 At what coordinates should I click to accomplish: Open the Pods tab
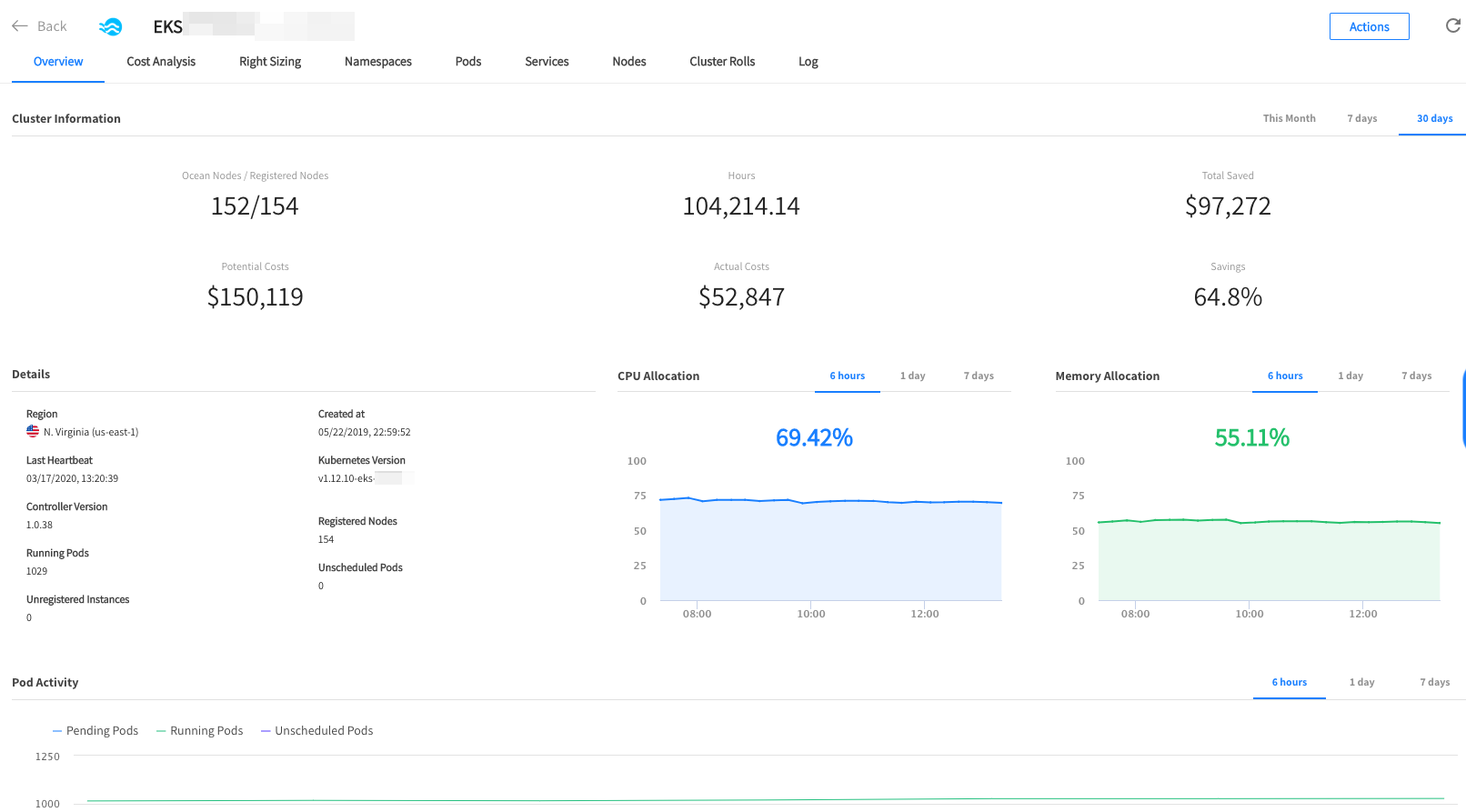[x=468, y=62]
